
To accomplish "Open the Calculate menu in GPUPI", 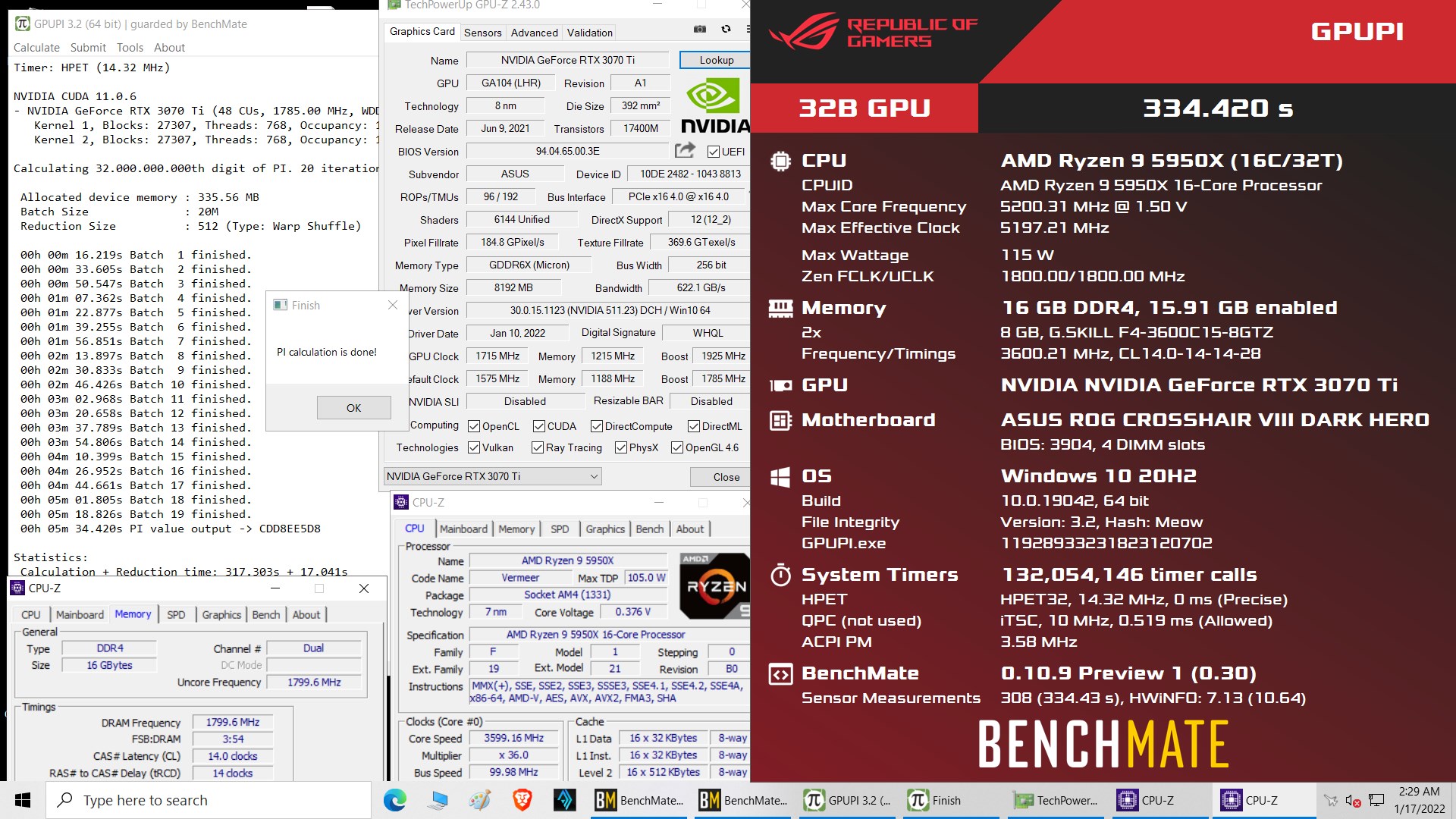I will 36,47.
